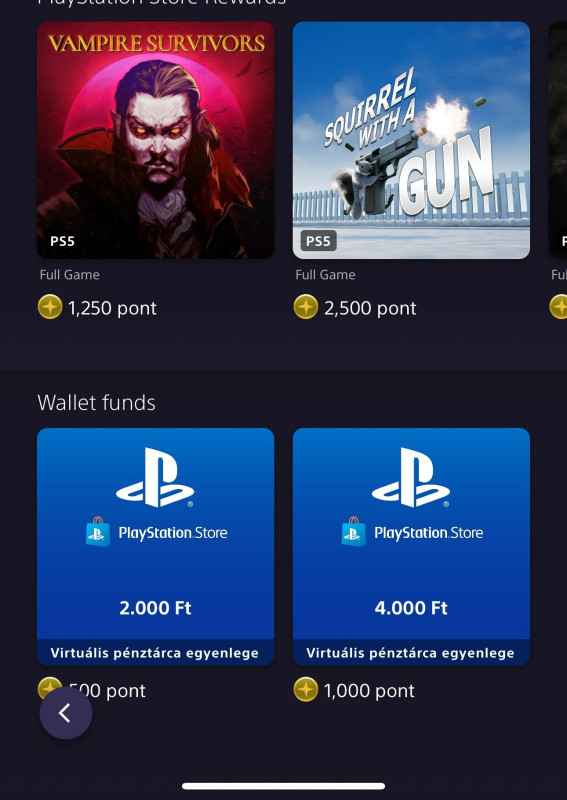The image size is (567, 800).
Task: Click the 2,500 pont price label
Action: tap(370, 308)
